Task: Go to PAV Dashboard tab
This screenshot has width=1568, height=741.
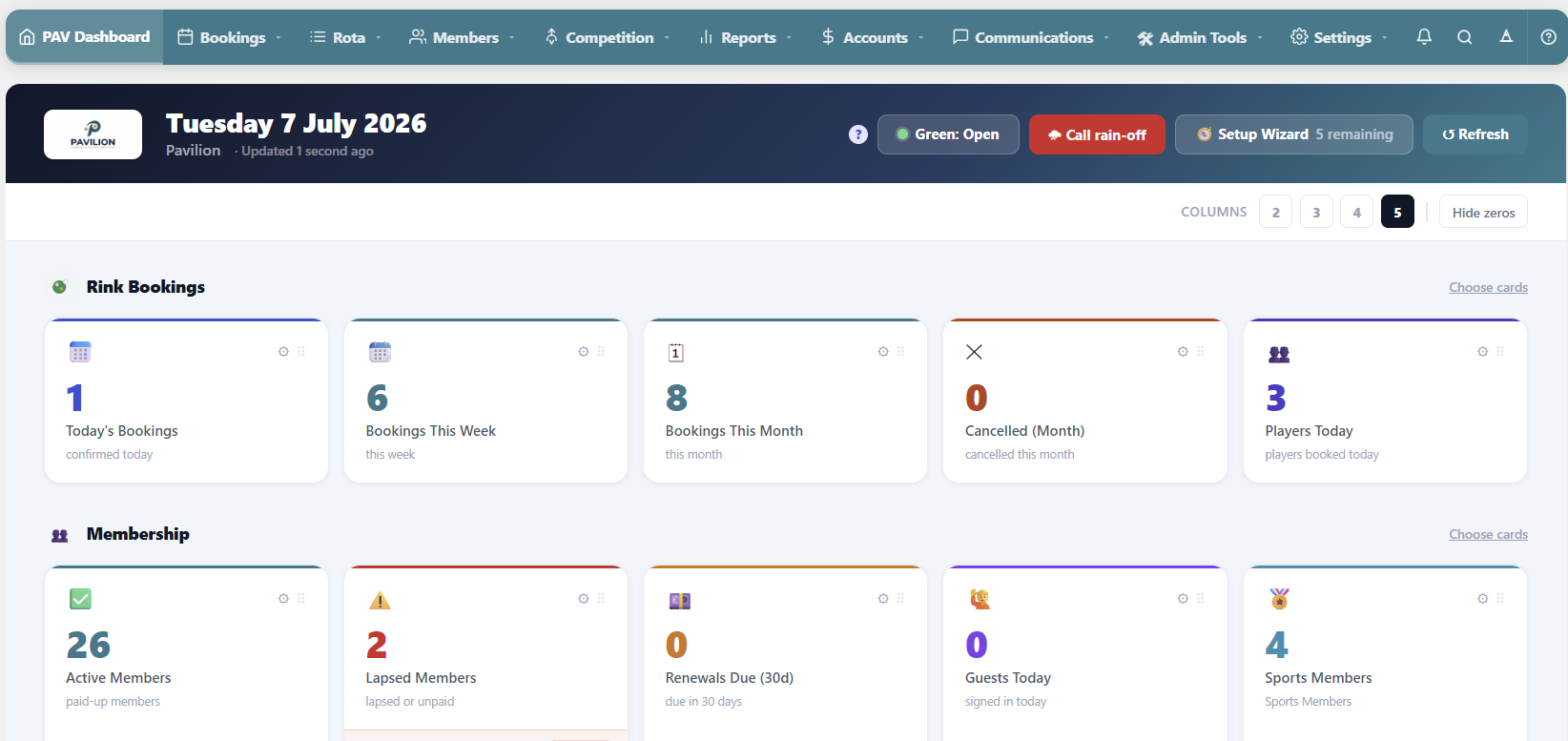Action: 85,37
